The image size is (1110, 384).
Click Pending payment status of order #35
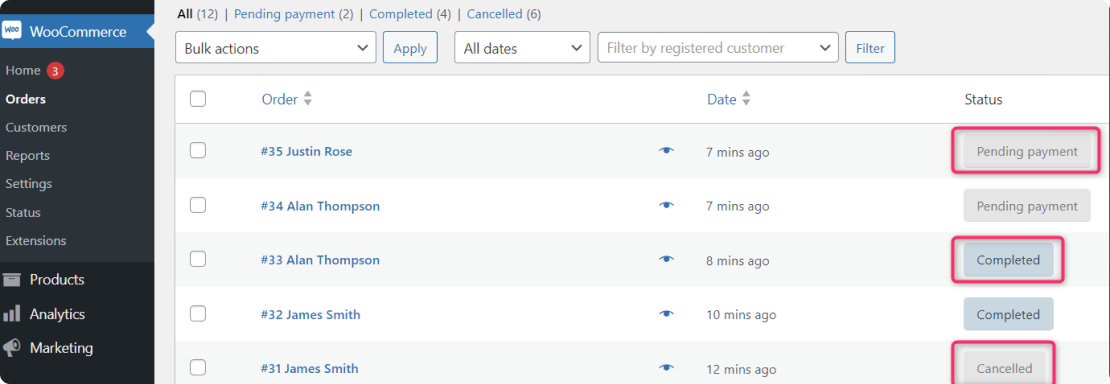(1026, 152)
